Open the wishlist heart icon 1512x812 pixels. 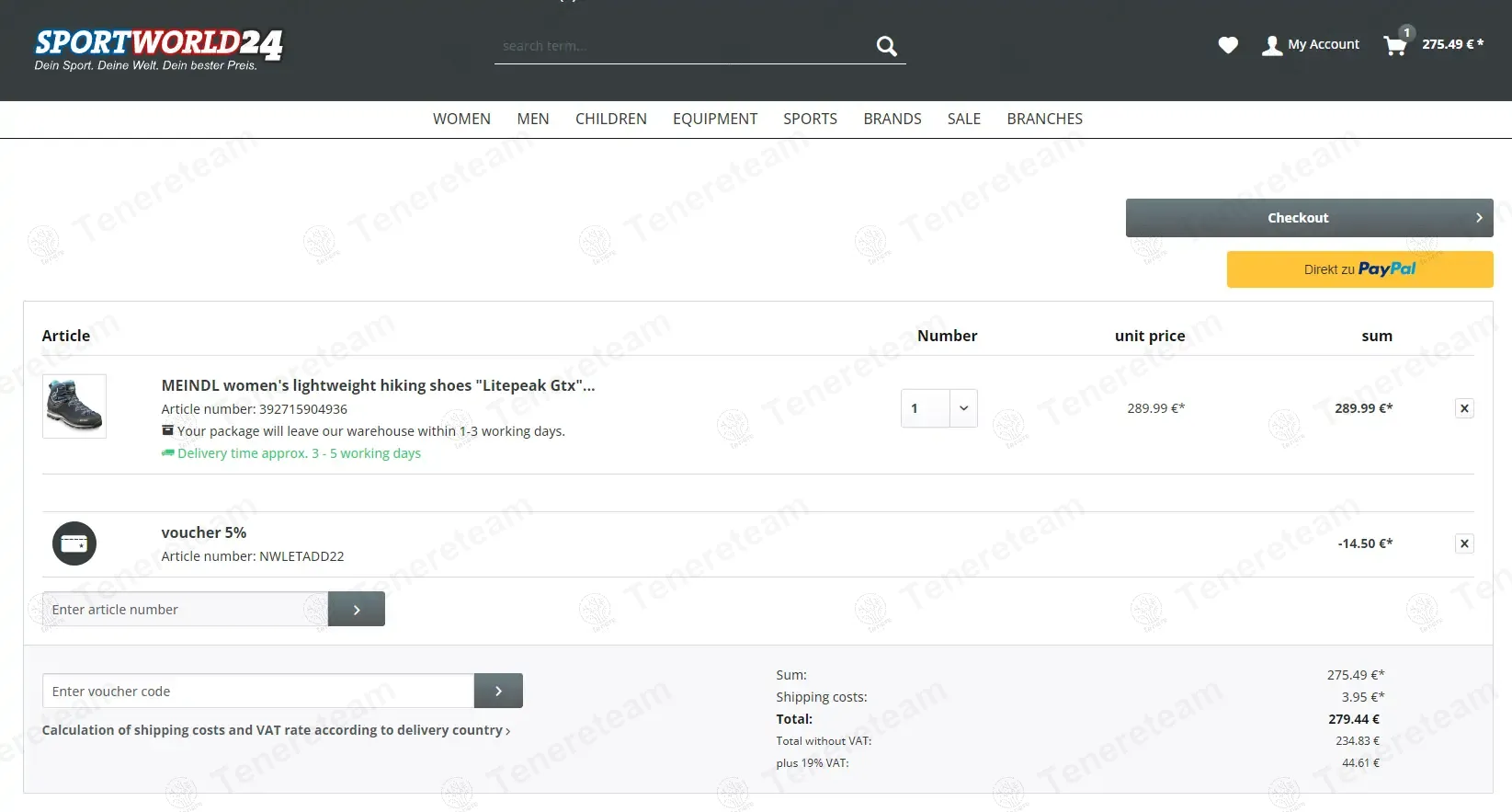tap(1228, 45)
